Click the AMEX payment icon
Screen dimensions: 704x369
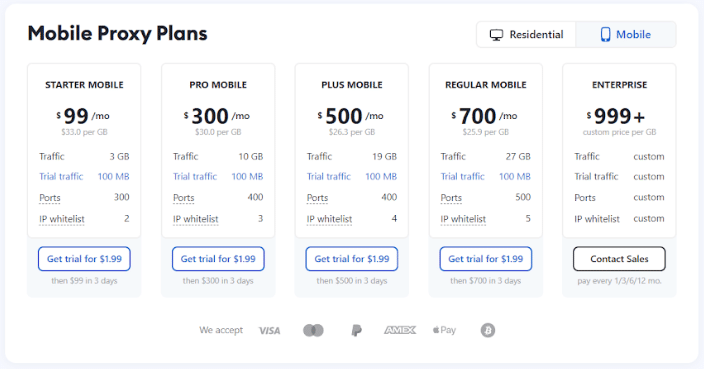(400, 330)
